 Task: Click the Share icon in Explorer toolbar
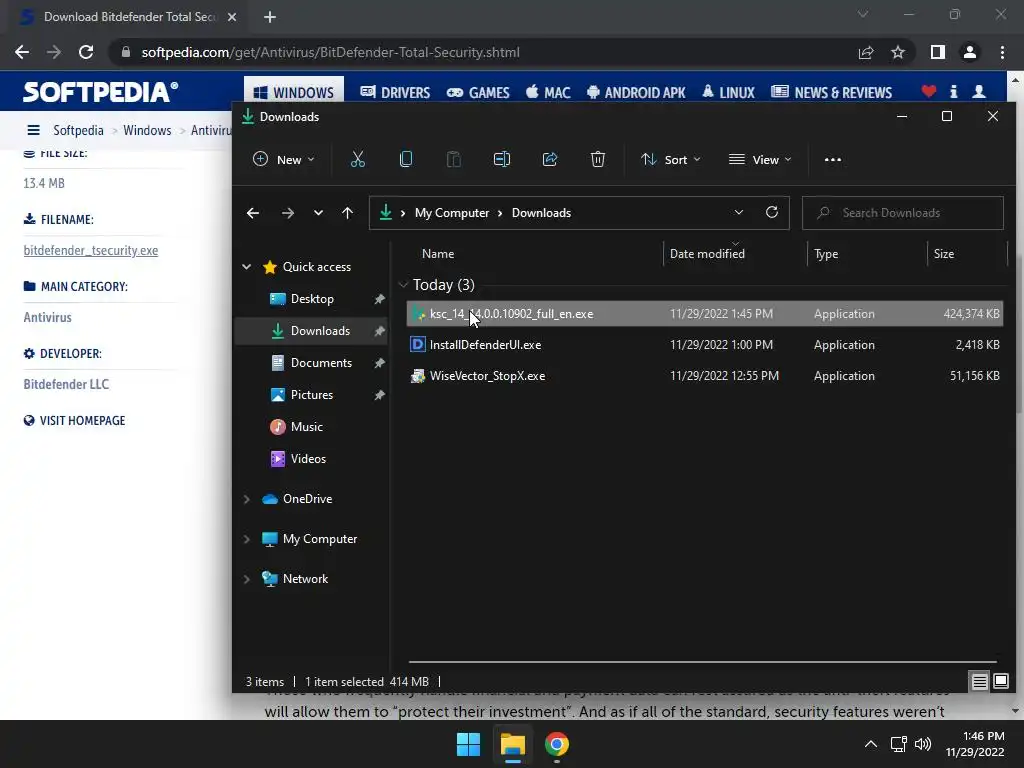tap(550, 159)
